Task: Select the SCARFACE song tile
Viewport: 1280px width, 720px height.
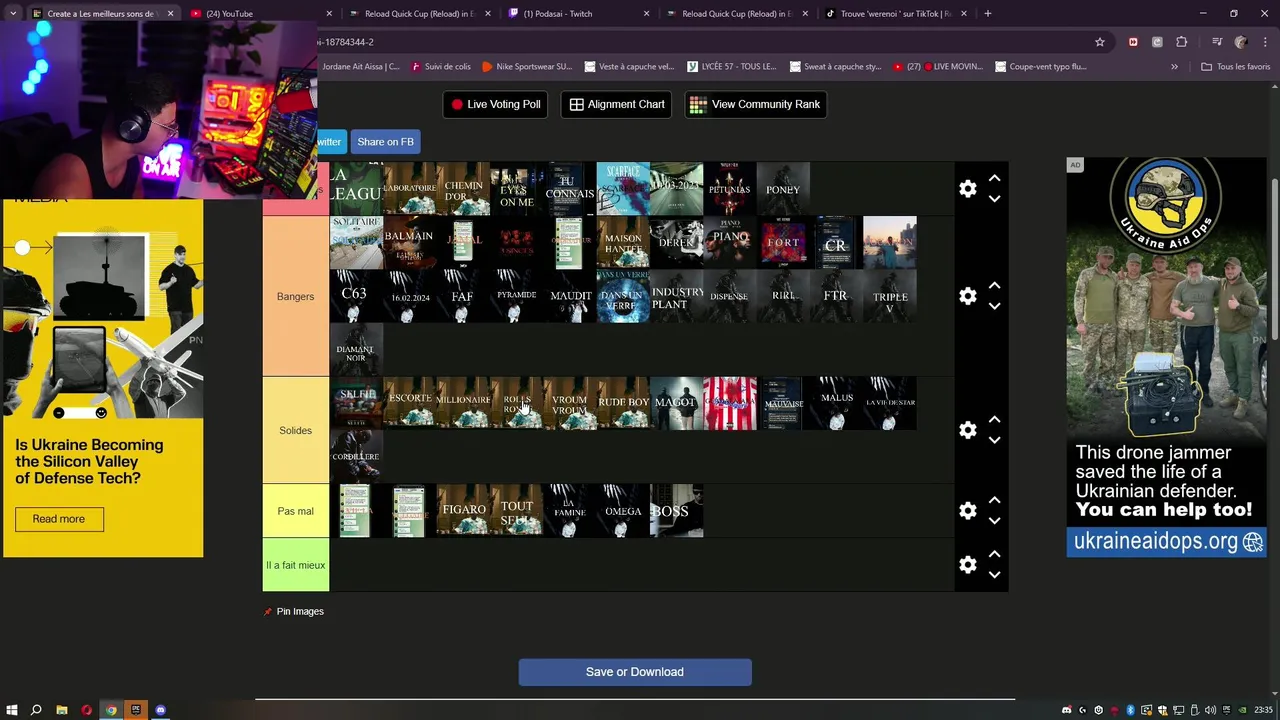Action: 623,189
